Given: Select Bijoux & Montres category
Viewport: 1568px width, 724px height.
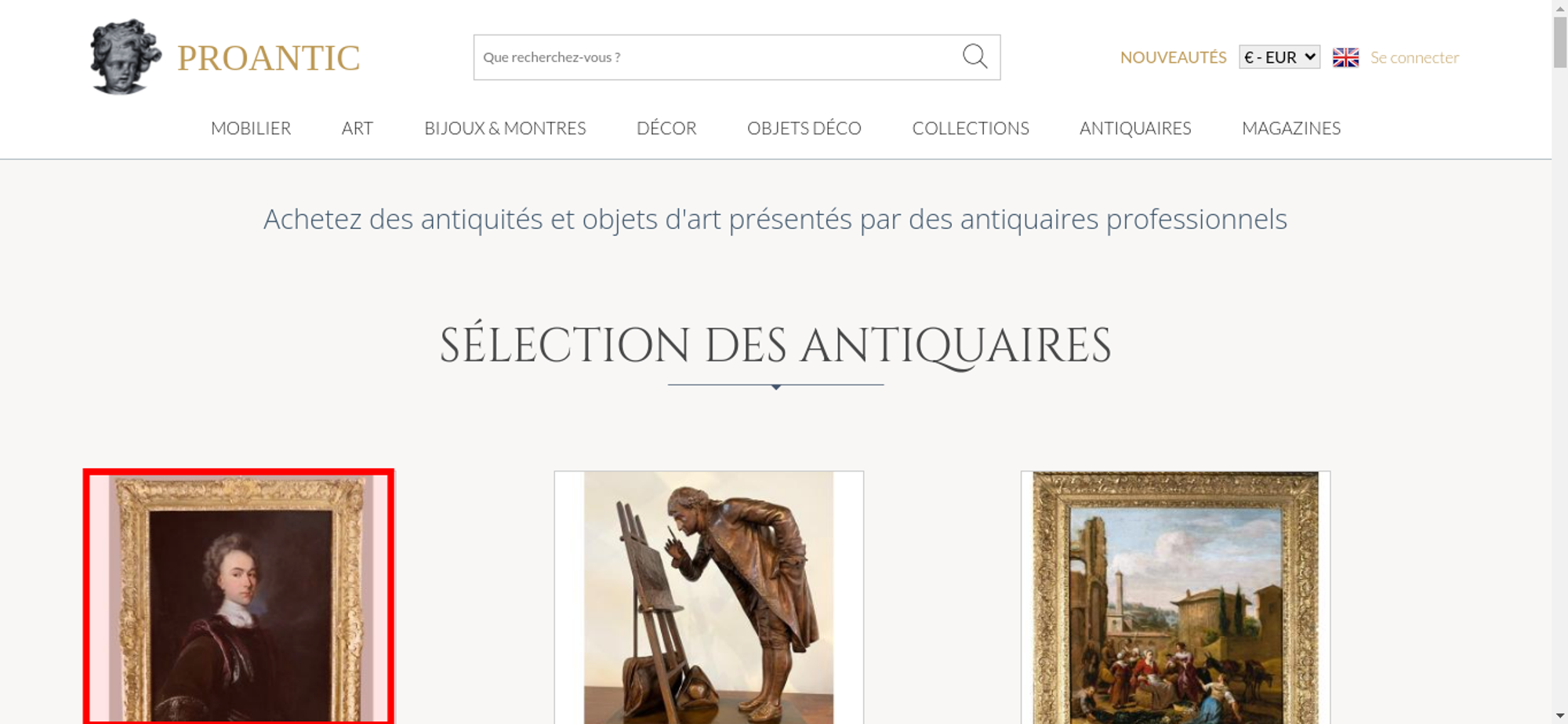Looking at the screenshot, I should coord(505,128).
